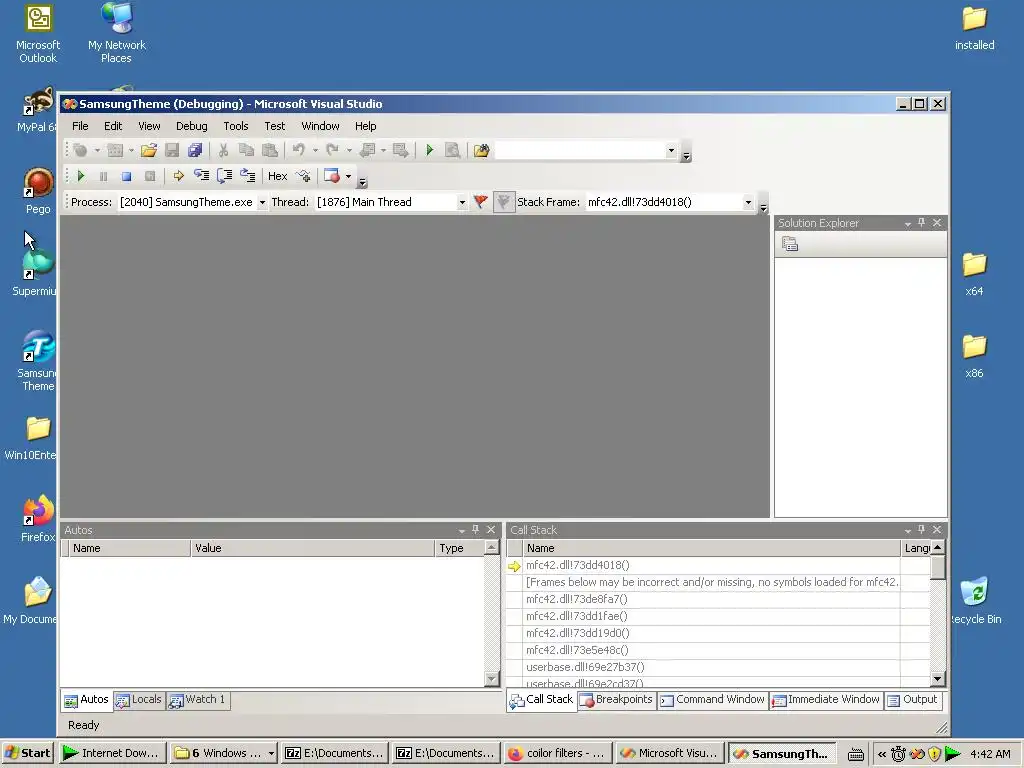Click the Call Stack Name column header
The width and height of the screenshot is (1024, 768).
pyautogui.click(x=711, y=549)
